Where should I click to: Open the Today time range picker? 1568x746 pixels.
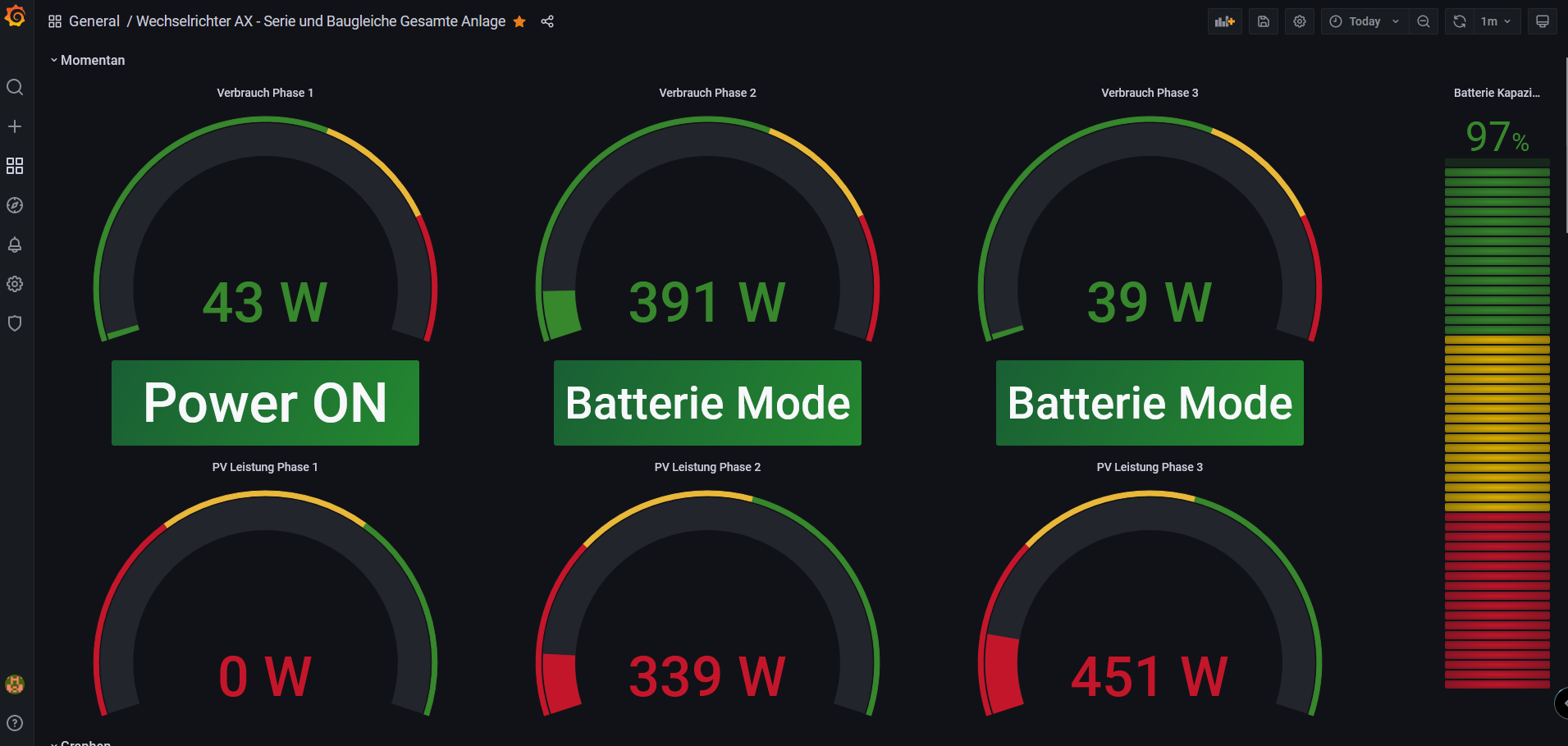coord(1364,21)
